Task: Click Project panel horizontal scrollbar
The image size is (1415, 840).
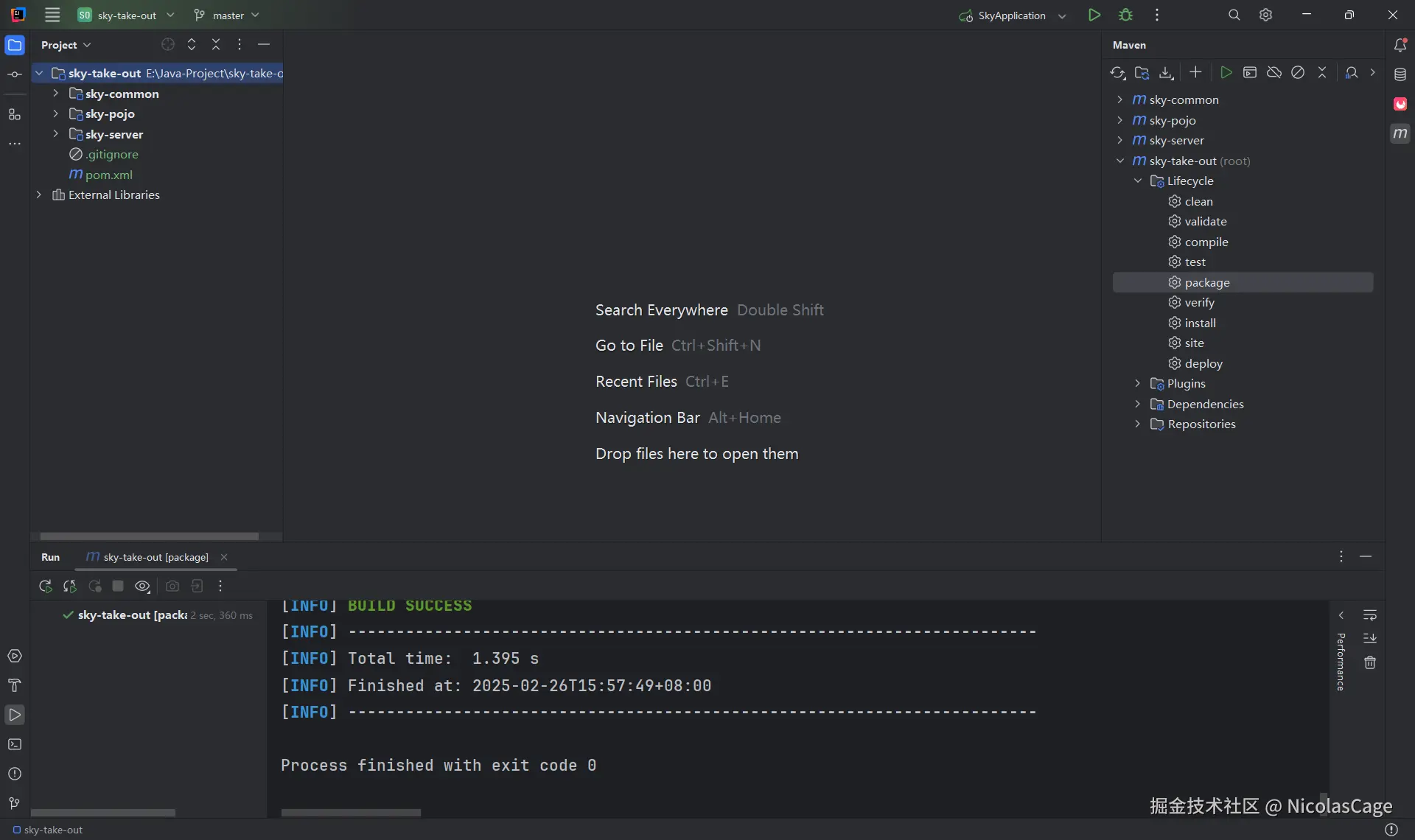Action: (x=149, y=536)
